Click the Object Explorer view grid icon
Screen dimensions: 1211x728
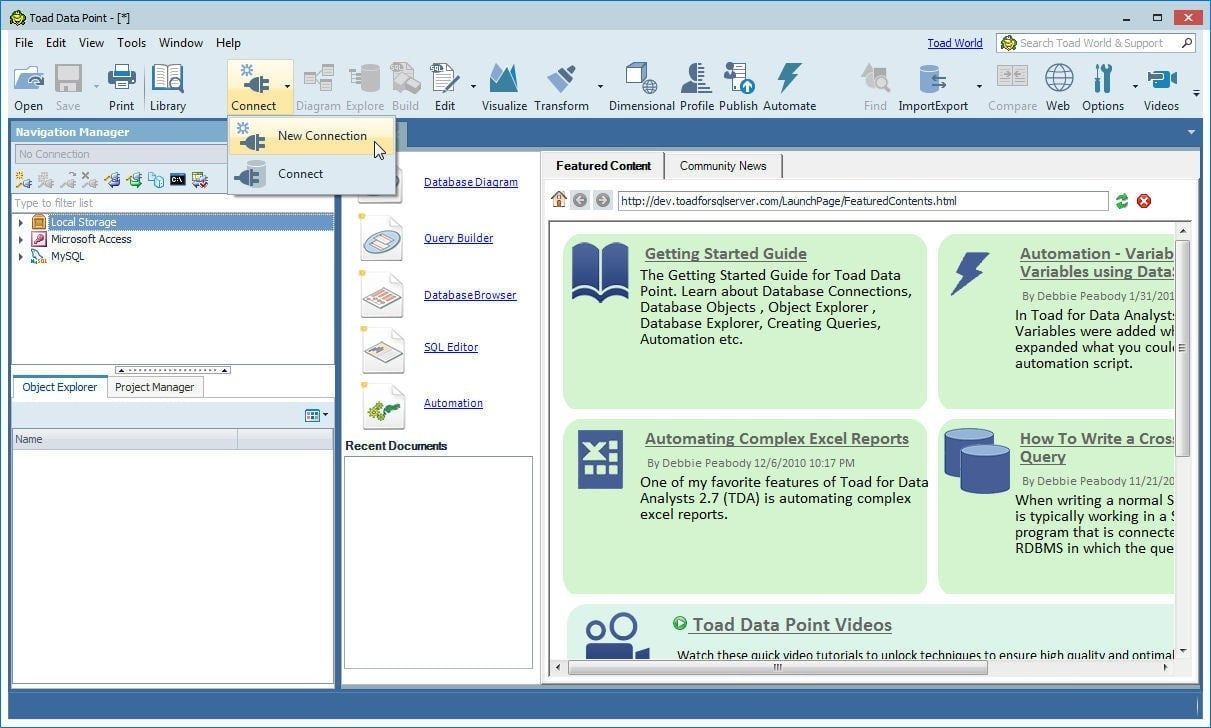click(312, 415)
